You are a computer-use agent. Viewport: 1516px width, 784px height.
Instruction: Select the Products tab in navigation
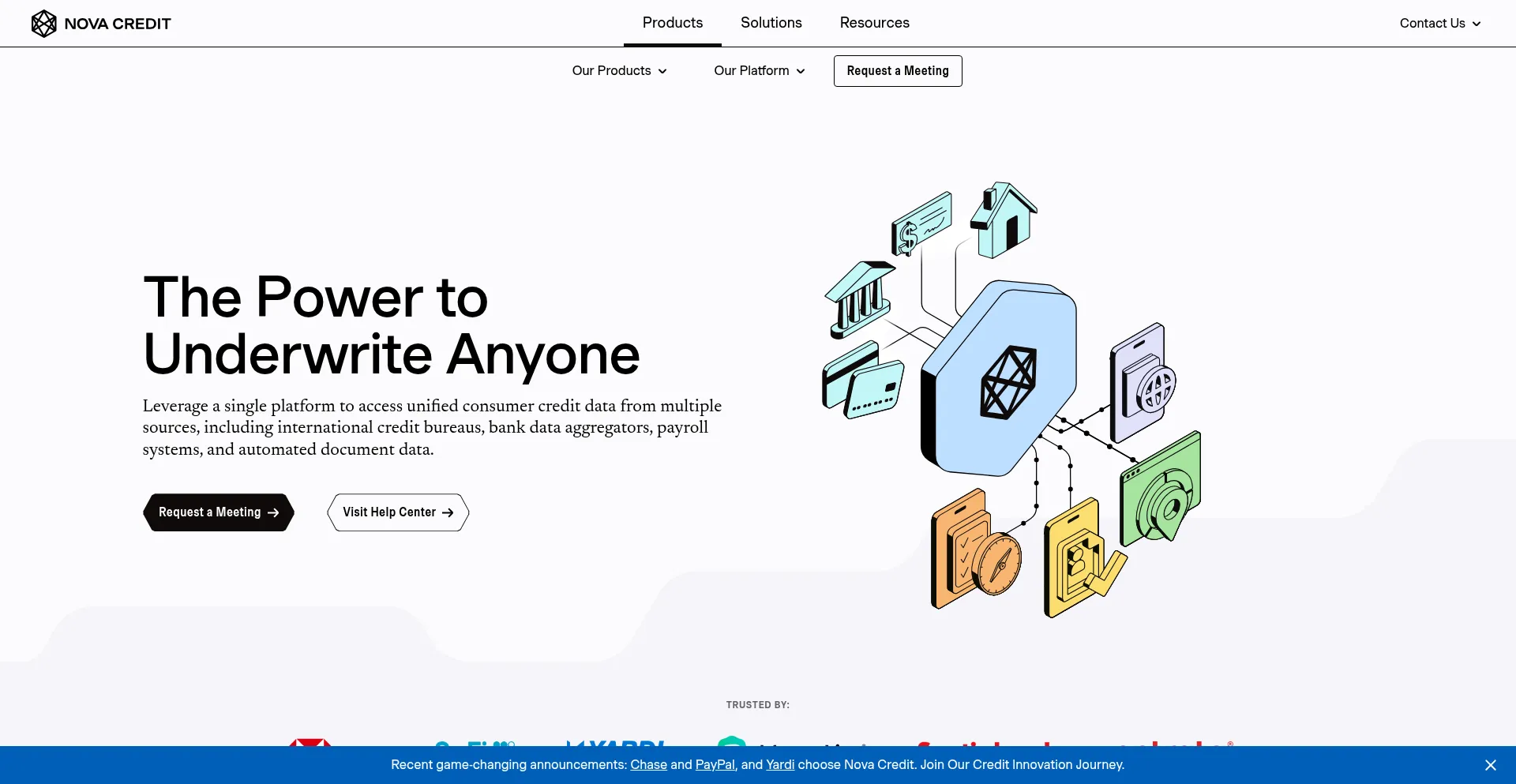672,23
